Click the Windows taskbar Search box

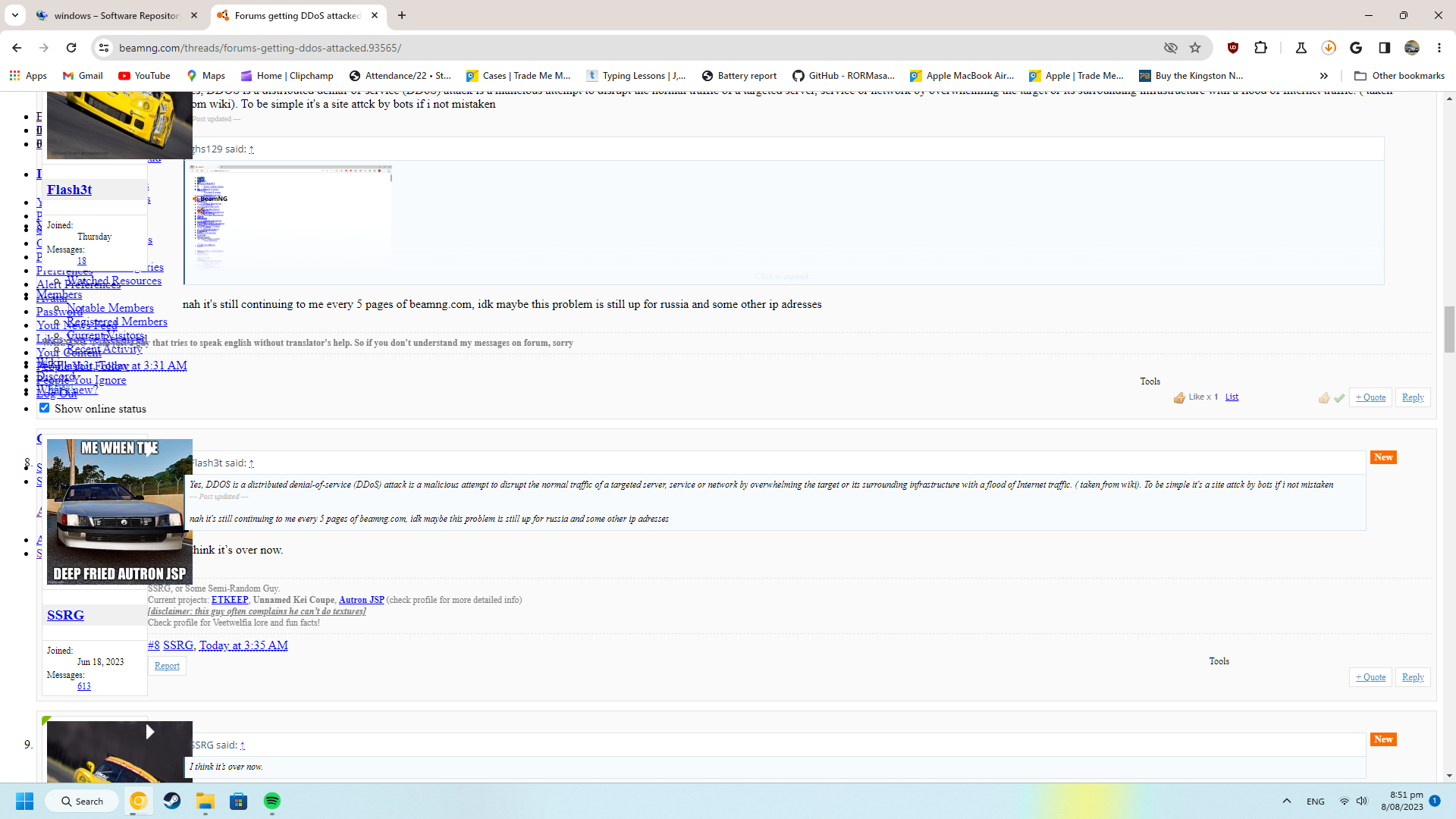click(82, 801)
